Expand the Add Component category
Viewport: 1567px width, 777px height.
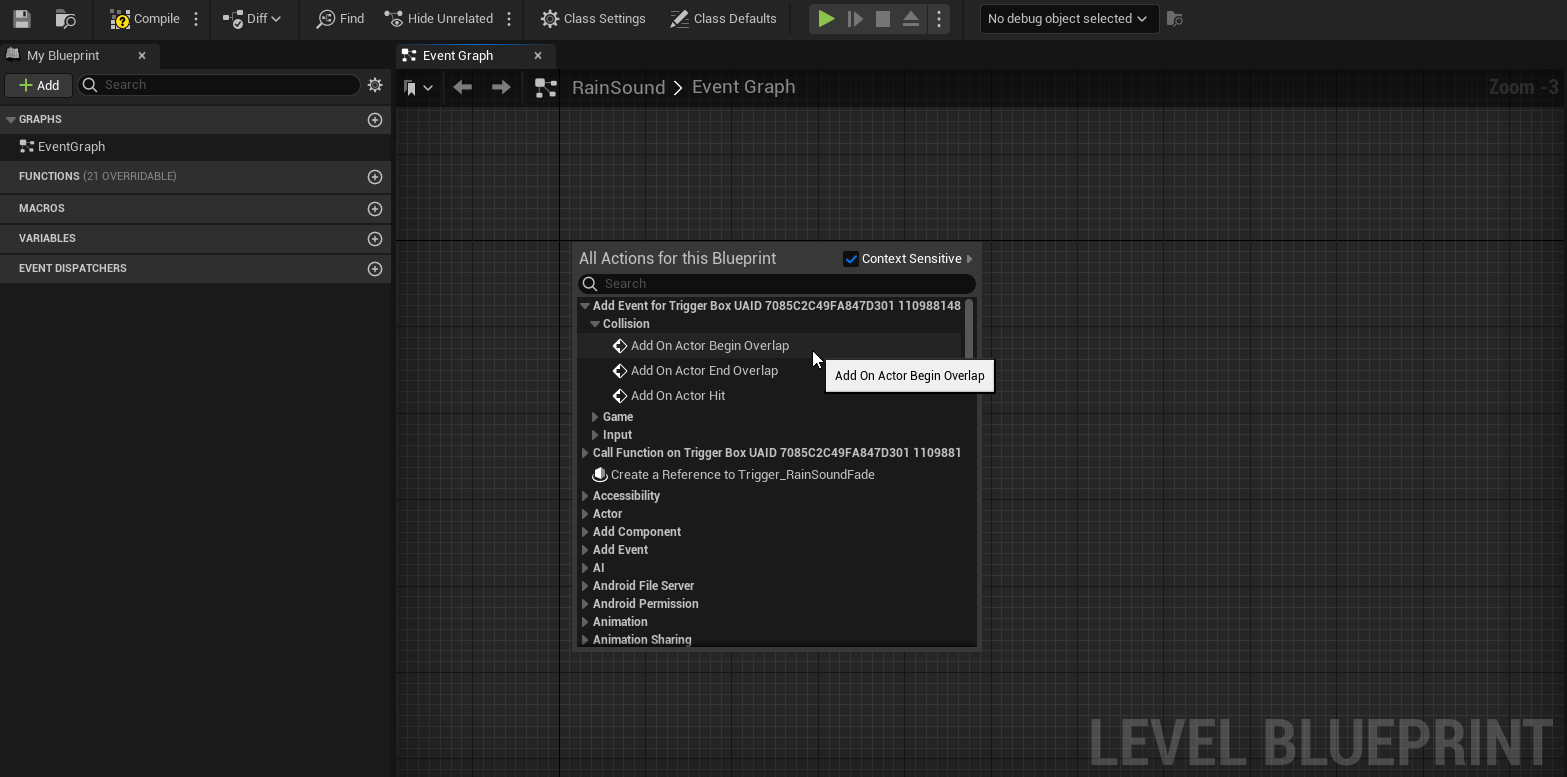coord(585,532)
